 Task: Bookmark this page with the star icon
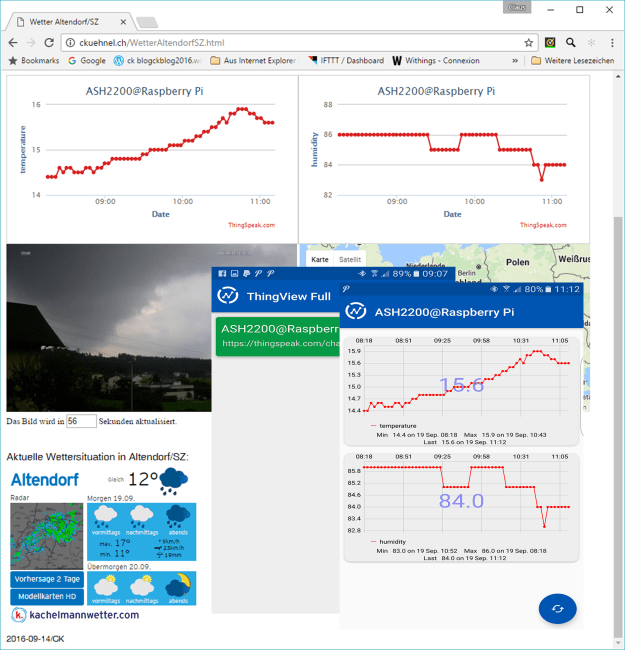pos(528,43)
